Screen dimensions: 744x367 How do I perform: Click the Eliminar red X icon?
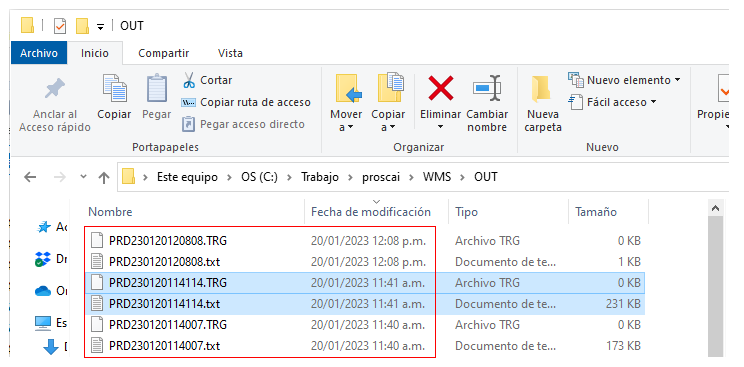coord(440,89)
